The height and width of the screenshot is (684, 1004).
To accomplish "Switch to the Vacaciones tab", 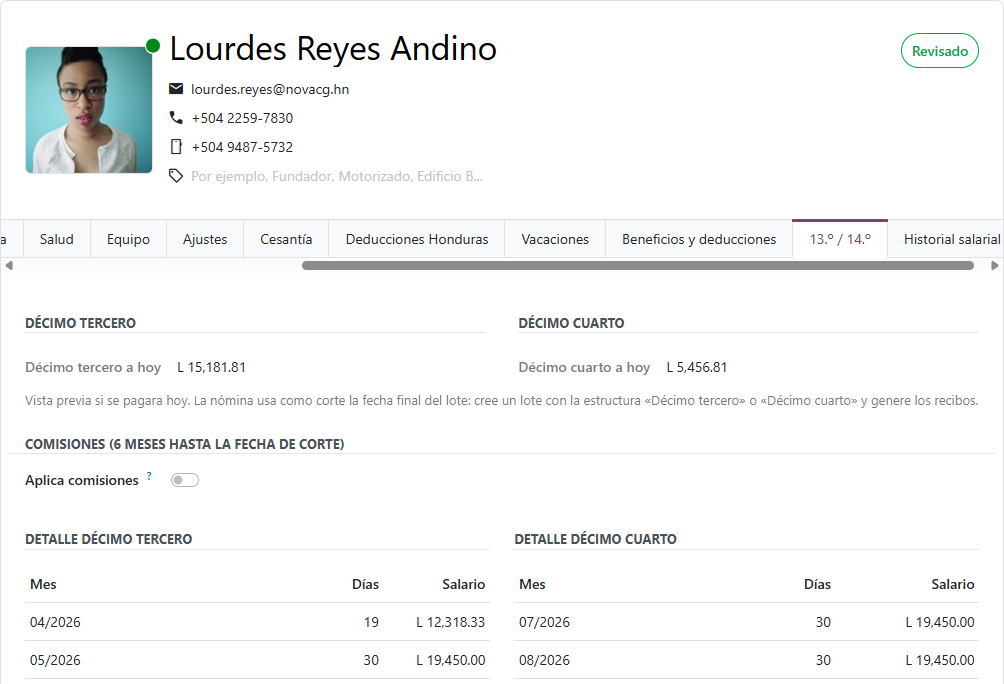I will (555, 239).
